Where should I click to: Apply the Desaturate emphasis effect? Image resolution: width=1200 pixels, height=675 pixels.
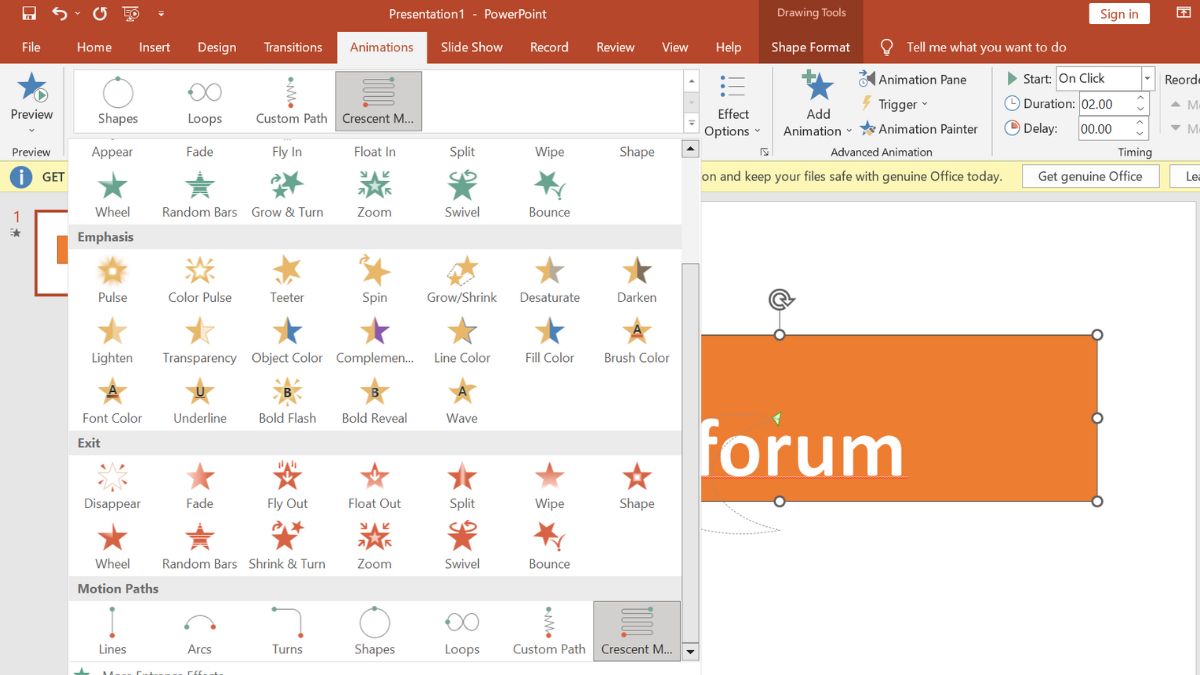pyautogui.click(x=549, y=279)
